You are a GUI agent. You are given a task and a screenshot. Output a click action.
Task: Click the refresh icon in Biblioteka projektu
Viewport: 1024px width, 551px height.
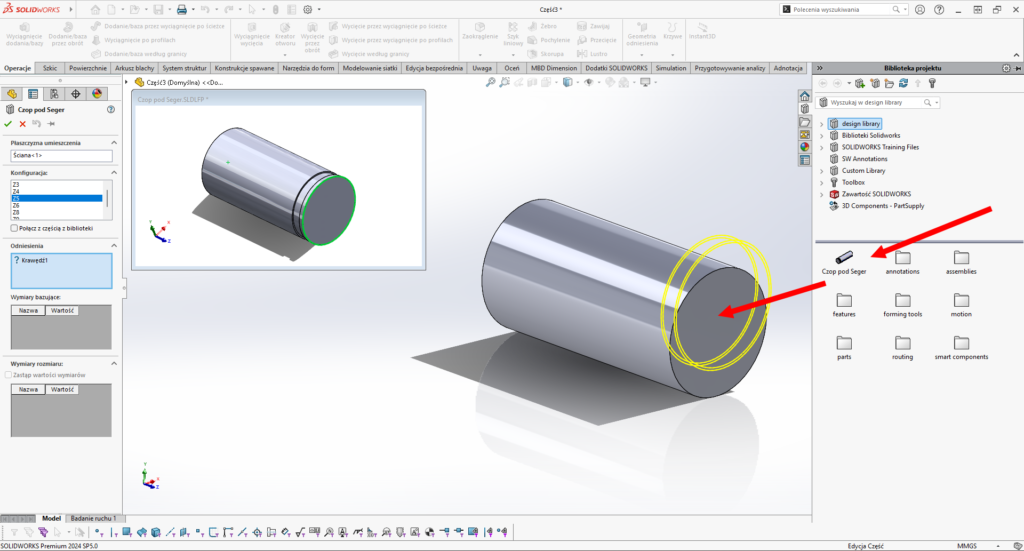[x=903, y=83]
